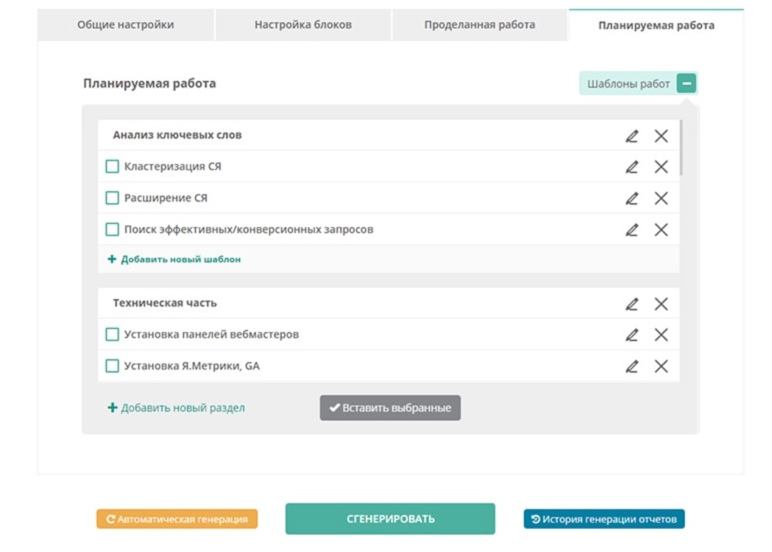
Task: Click the СГЕНЕРИРОВАТЬ button
Action: 390,519
